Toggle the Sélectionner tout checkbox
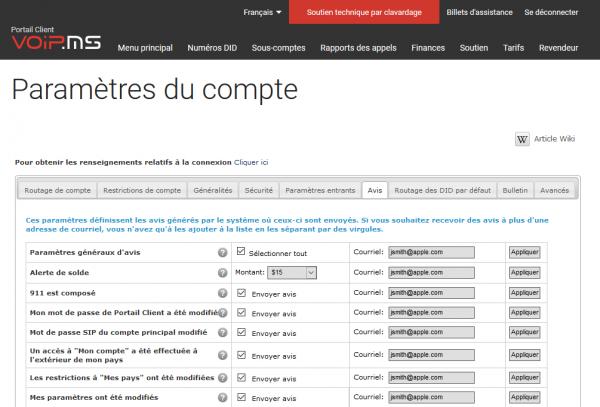Image resolution: width=600 pixels, height=407 pixels. click(241, 251)
